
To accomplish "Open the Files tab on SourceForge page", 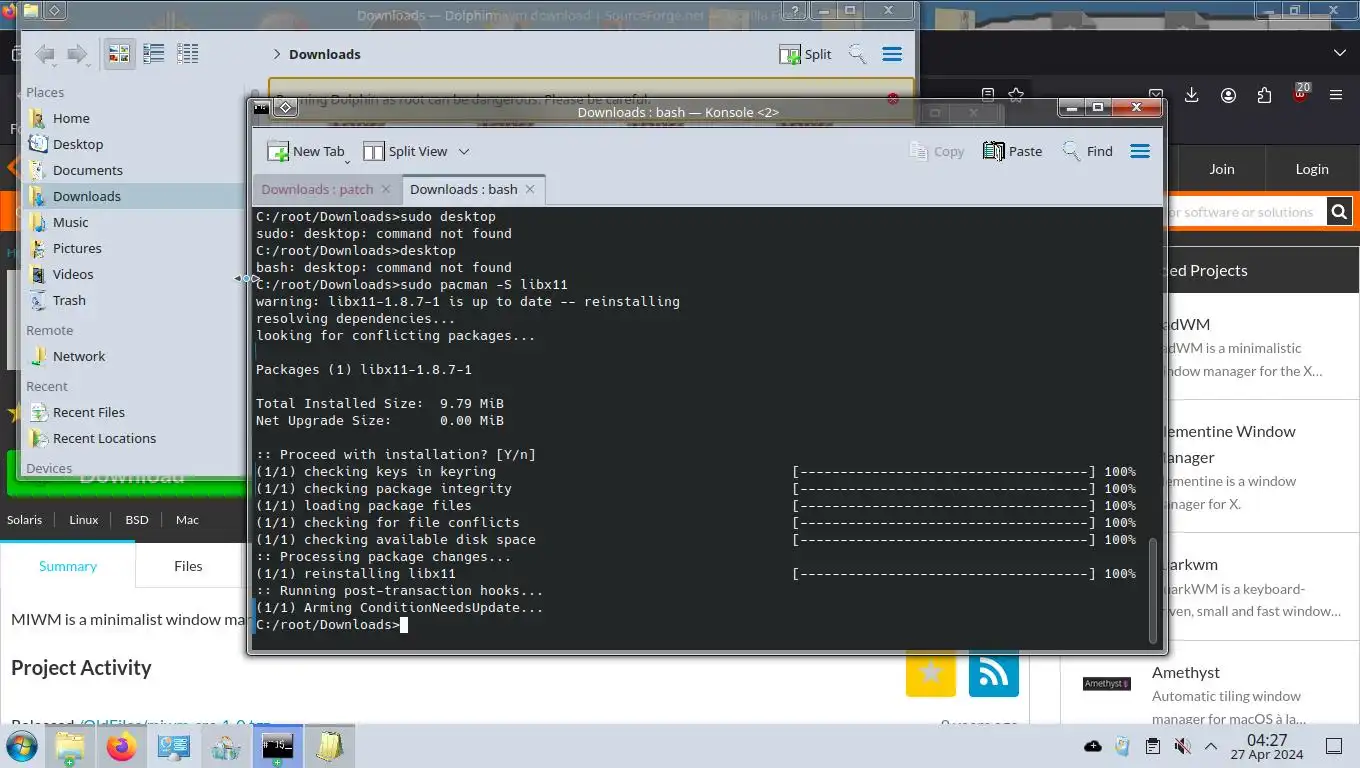I will [x=188, y=566].
